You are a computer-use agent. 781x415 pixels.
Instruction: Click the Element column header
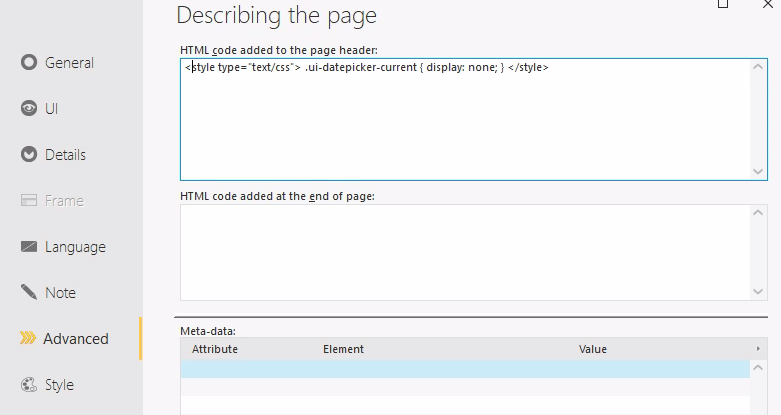pos(343,349)
